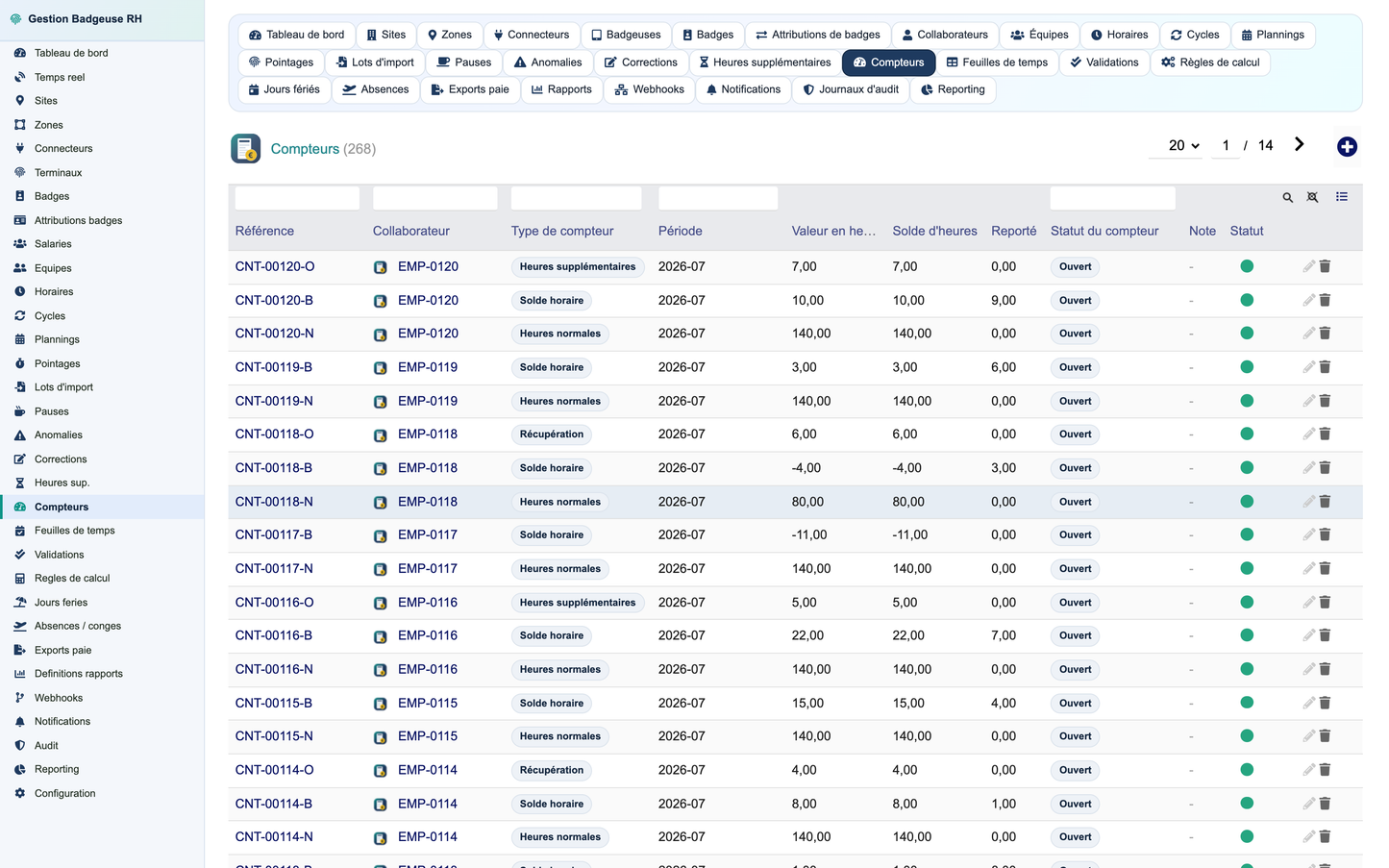
Task: Click the Statut du compteur filter field
Action: pos(1112,198)
